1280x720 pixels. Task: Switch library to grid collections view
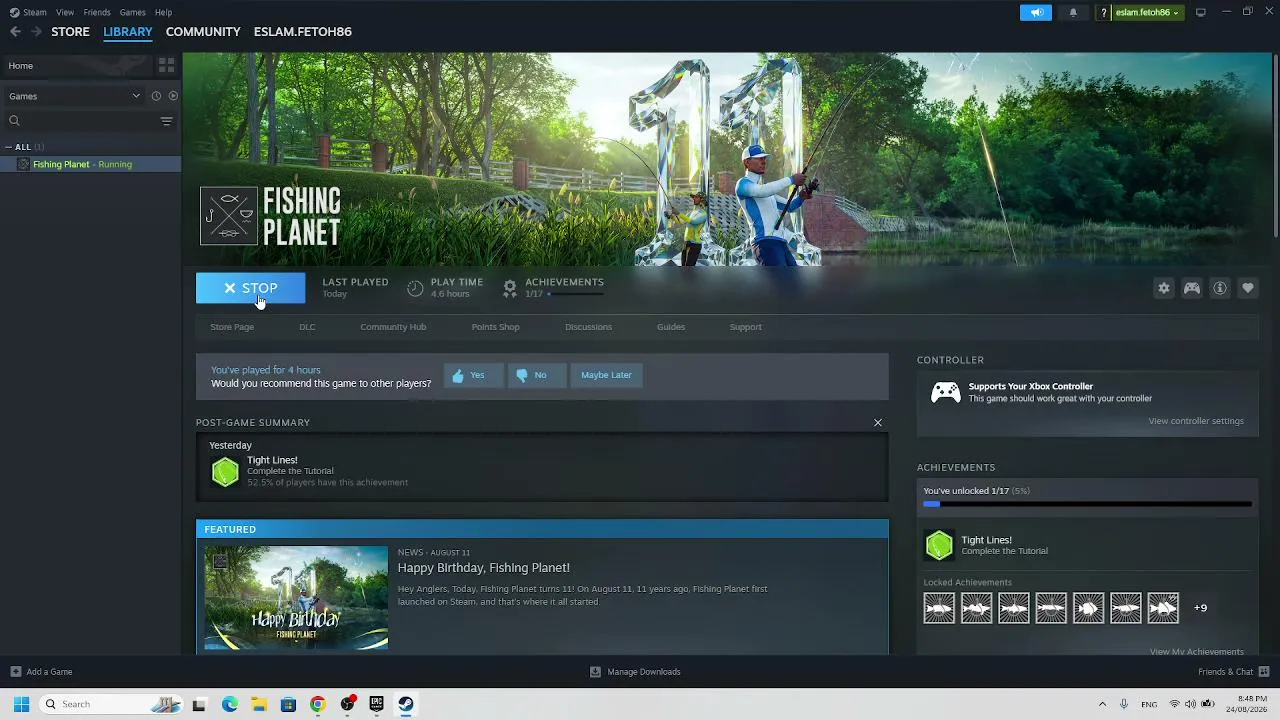166,65
